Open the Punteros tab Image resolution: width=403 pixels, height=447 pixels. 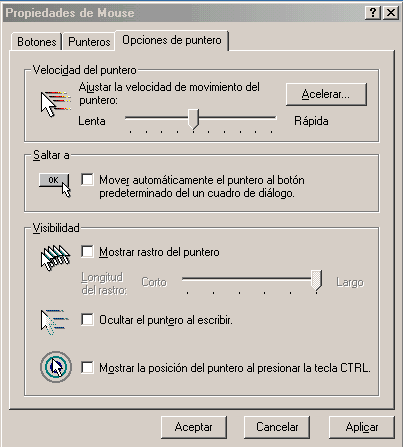click(x=89, y=42)
